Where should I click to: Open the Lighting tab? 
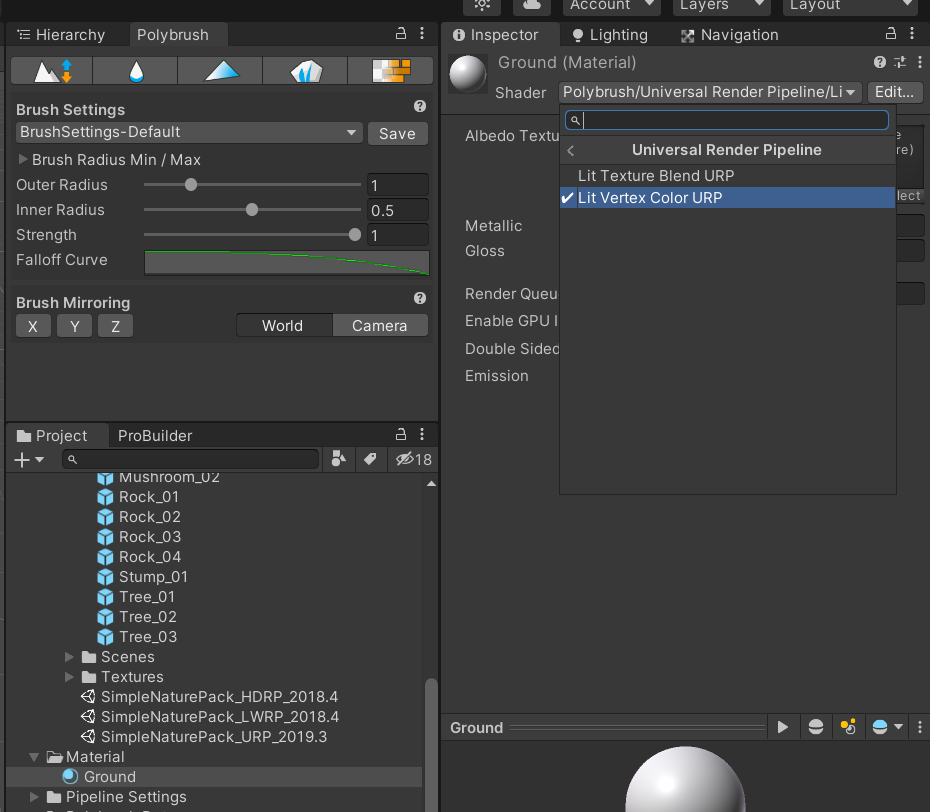608,34
